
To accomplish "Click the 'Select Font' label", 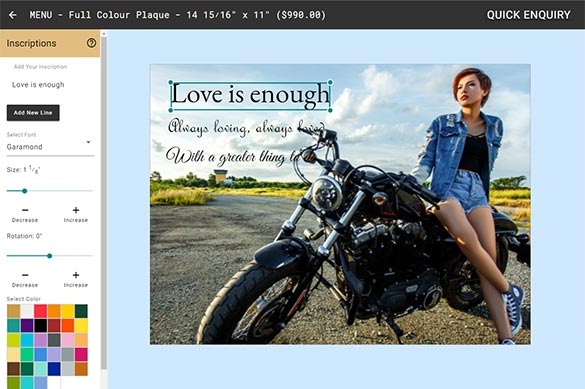I will pyautogui.click(x=21, y=135).
